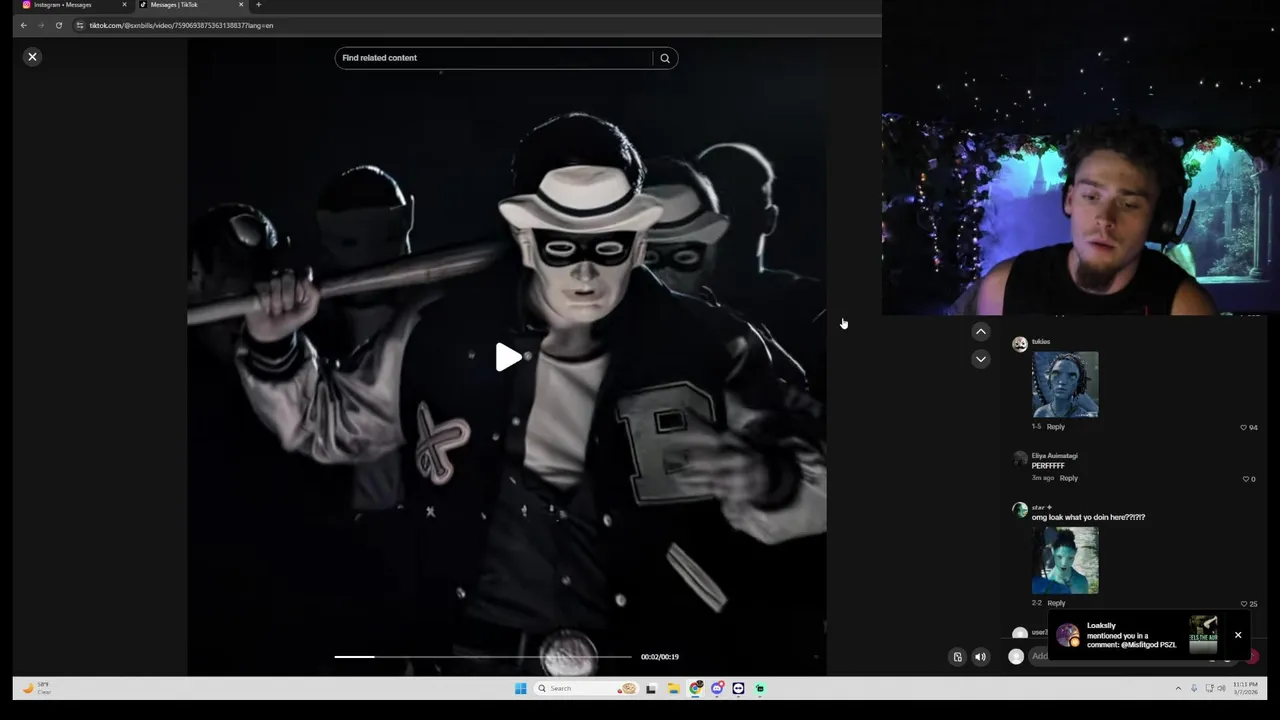Open site info icon in address bar
Screen dimensions: 1280x720
tap(80, 25)
